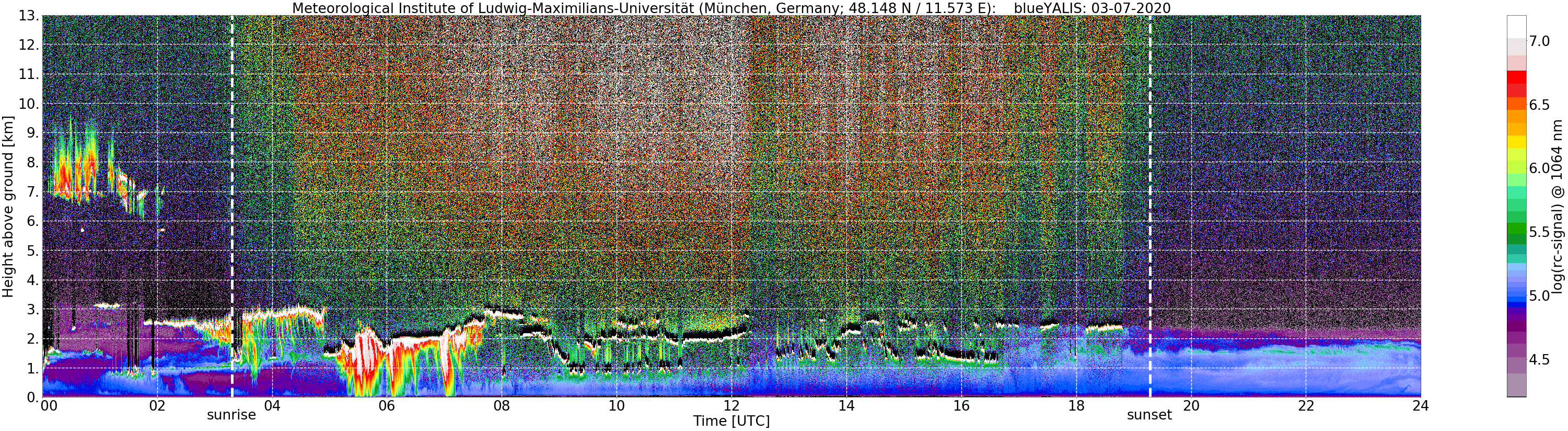Click the 7 height axis tick label
Viewport: 1568px width, 431px height.
[x=32, y=192]
